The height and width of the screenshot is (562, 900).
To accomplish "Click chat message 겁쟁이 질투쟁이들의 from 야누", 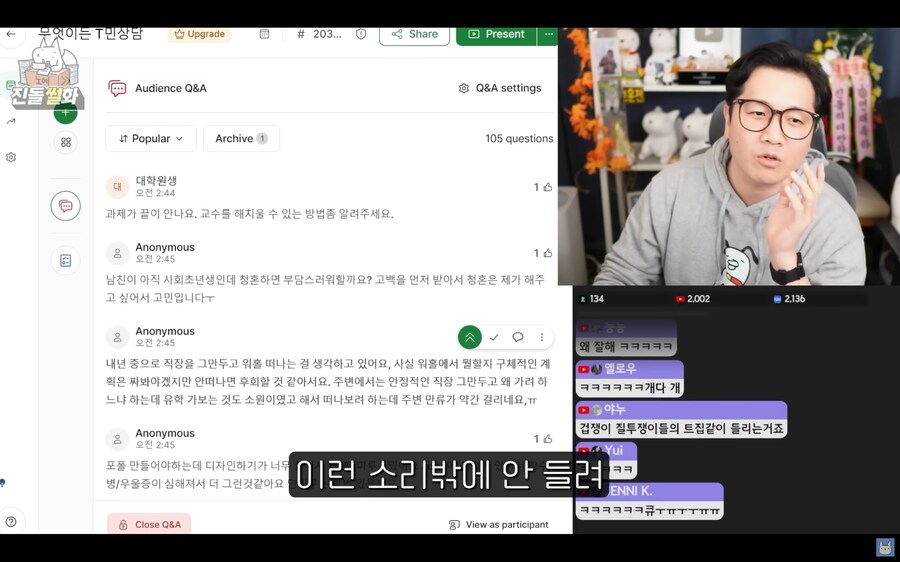I will [x=681, y=420].
